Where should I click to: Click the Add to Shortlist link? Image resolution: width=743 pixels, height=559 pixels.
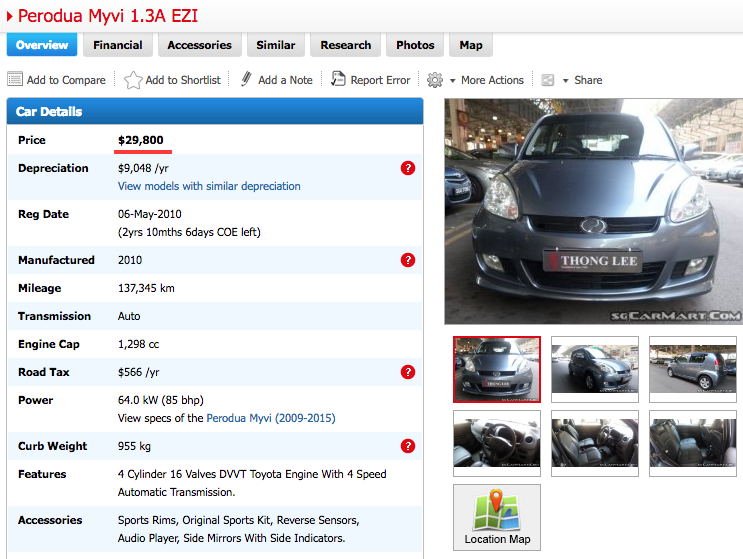pyautogui.click(x=183, y=80)
